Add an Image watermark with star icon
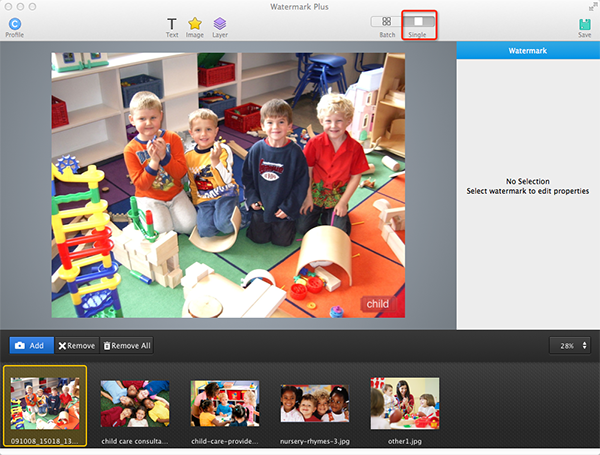600x455 pixels. (x=195, y=23)
